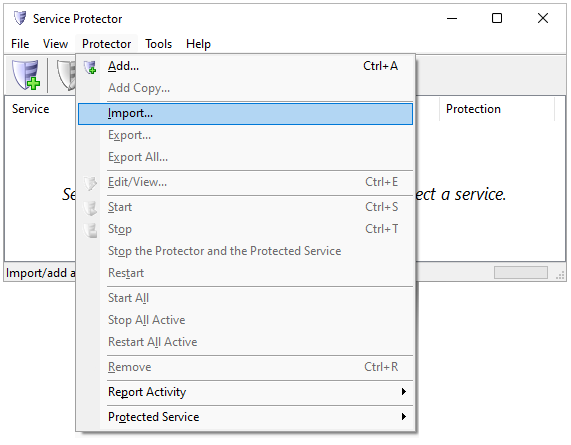
Task: Click the Service column header
Action: [x=31, y=109]
